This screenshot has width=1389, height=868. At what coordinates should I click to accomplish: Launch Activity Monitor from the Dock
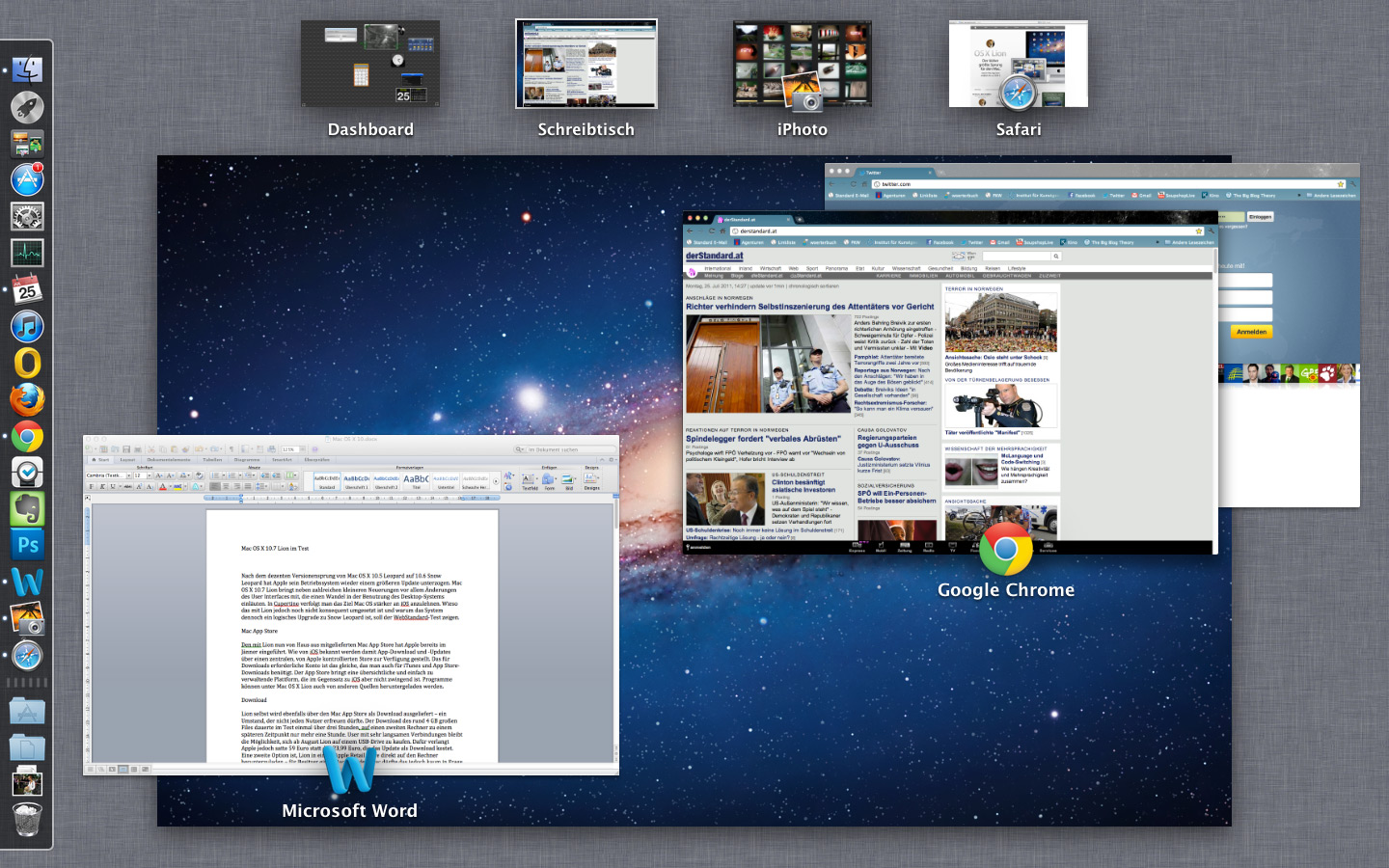point(27,253)
